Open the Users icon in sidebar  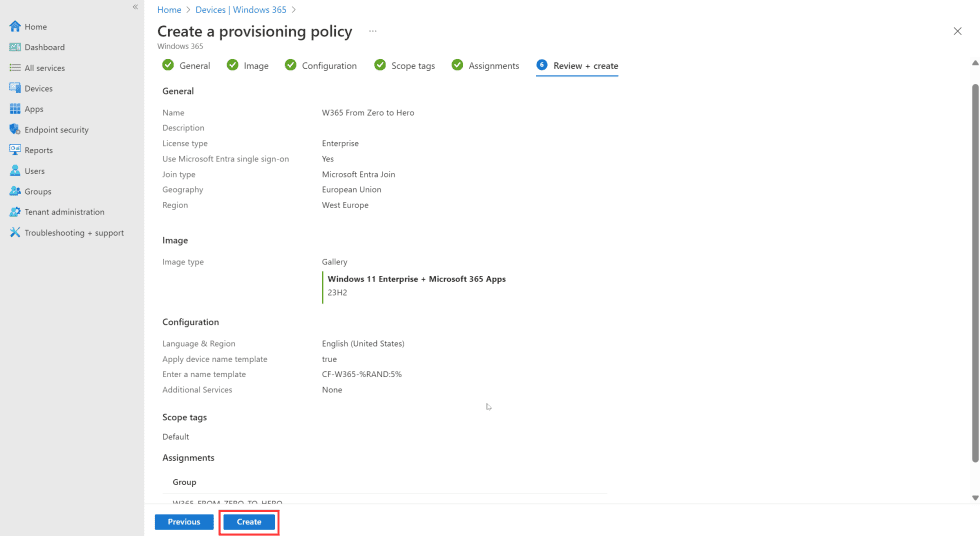point(15,171)
